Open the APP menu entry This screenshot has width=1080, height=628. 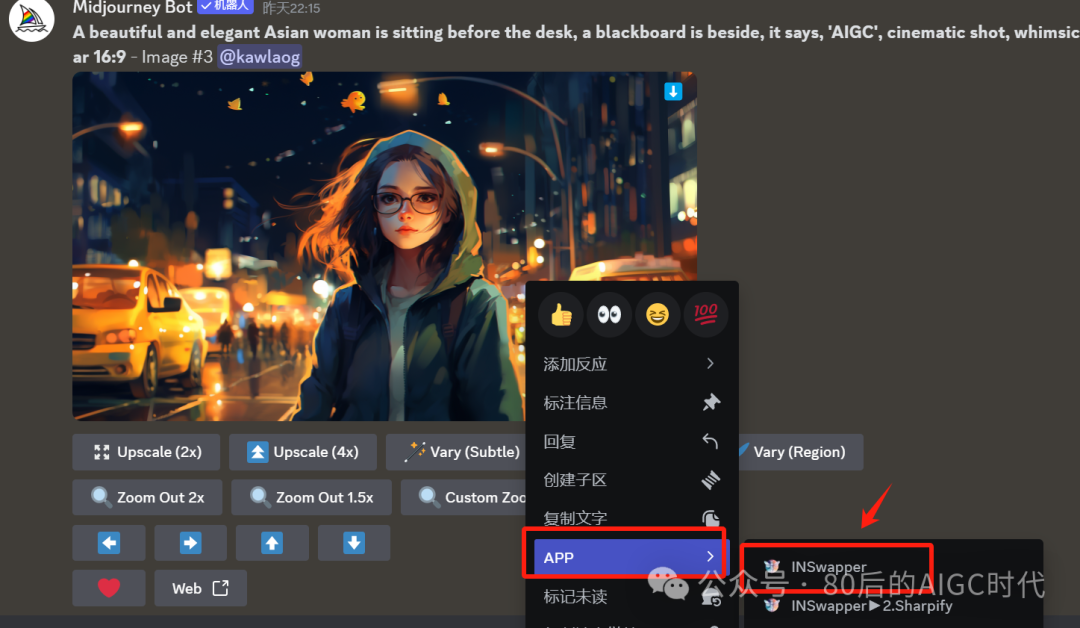(630, 557)
